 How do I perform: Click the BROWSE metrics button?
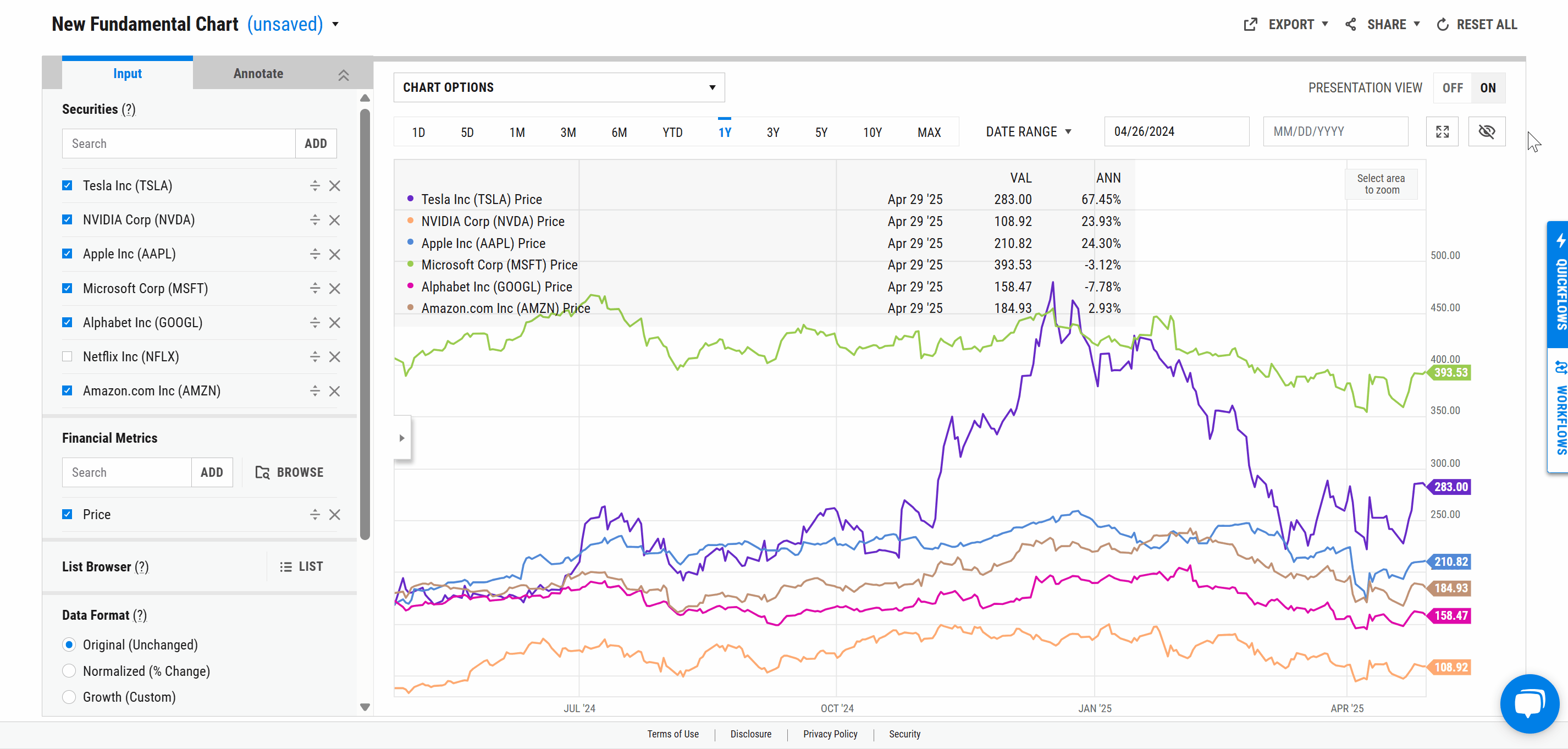tap(289, 472)
